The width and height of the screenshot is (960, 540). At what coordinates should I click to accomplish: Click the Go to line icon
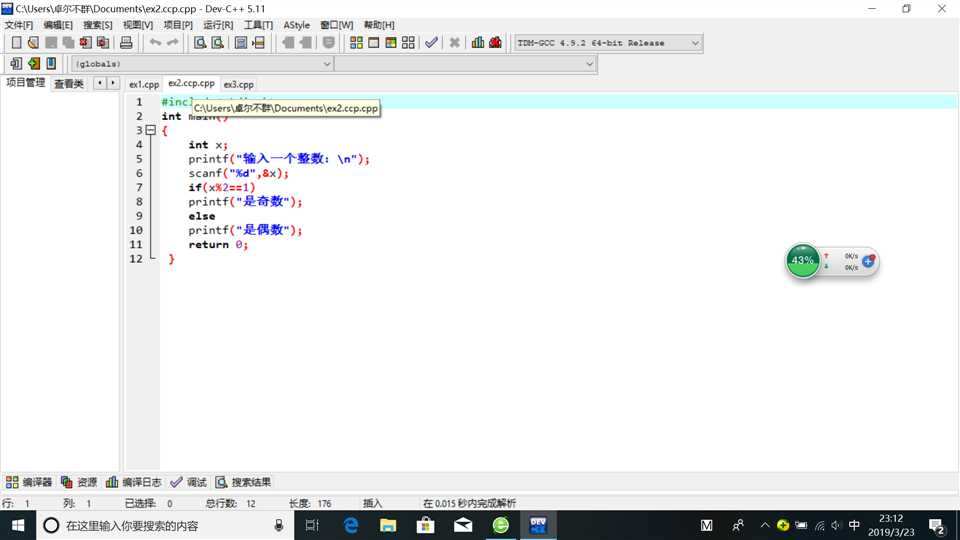[x=258, y=42]
